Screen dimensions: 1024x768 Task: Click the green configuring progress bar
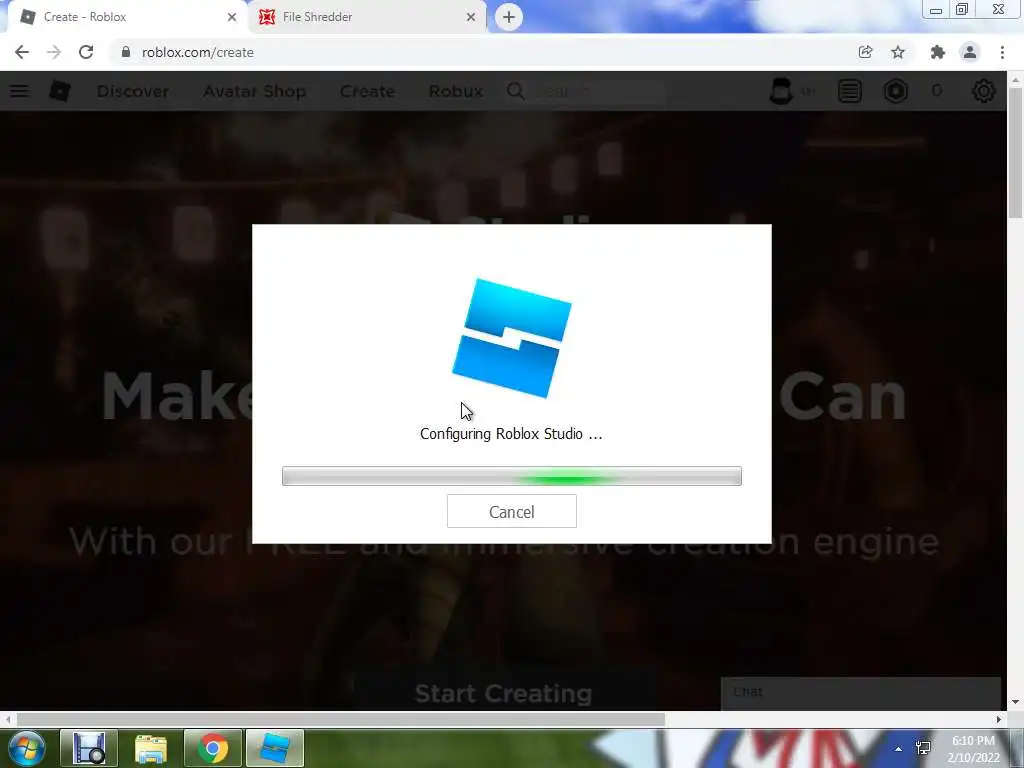tap(511, 476)
